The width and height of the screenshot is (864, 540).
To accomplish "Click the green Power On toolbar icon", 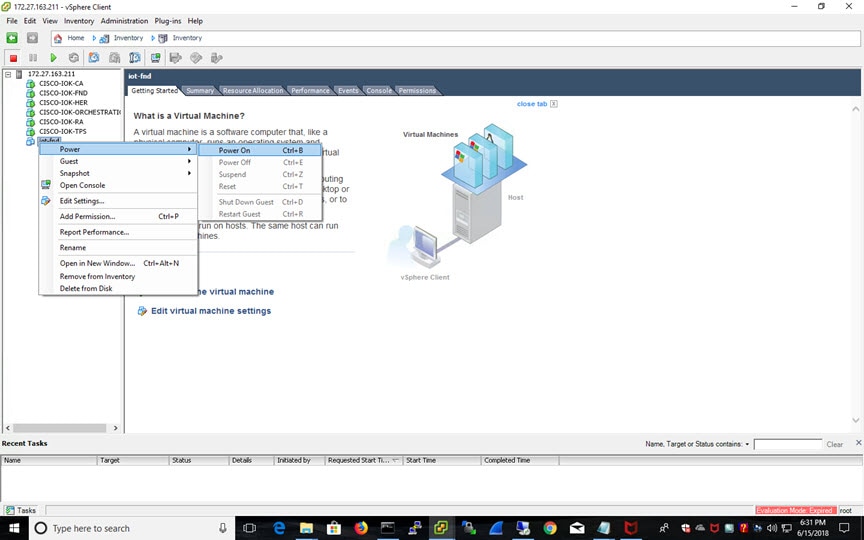I will pyautogui.click(x=53, y=58).
